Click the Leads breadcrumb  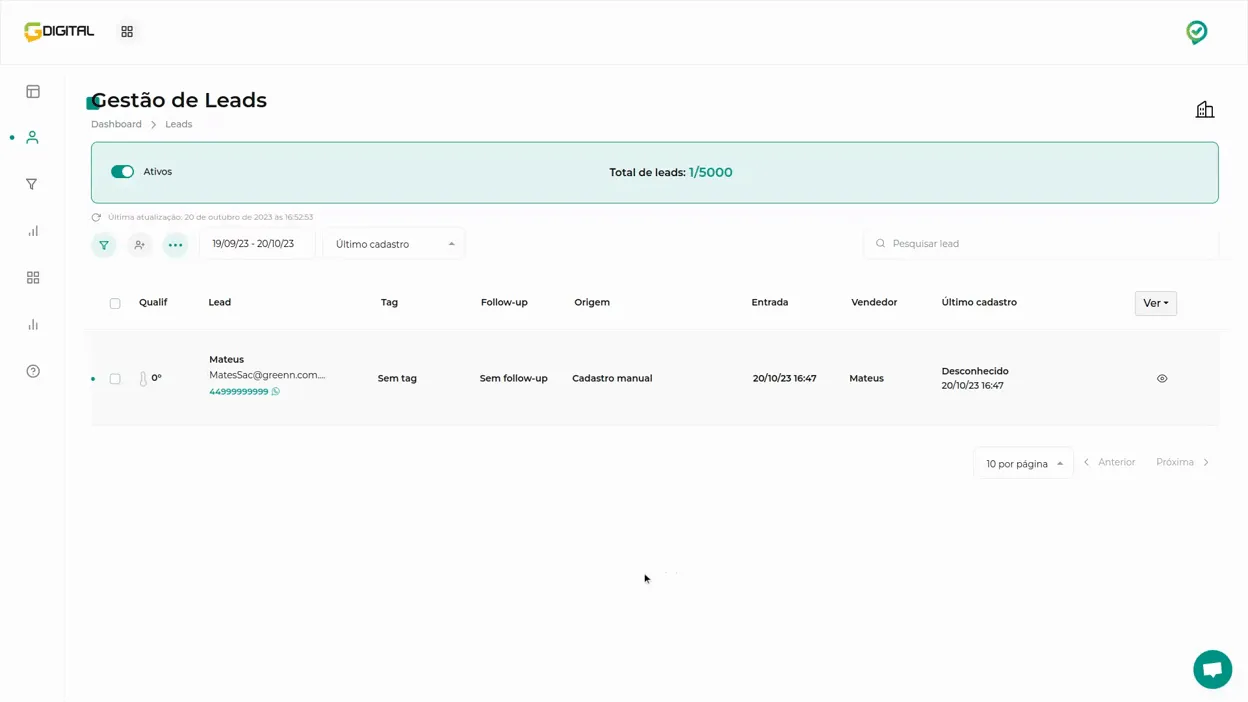[178, 124]
